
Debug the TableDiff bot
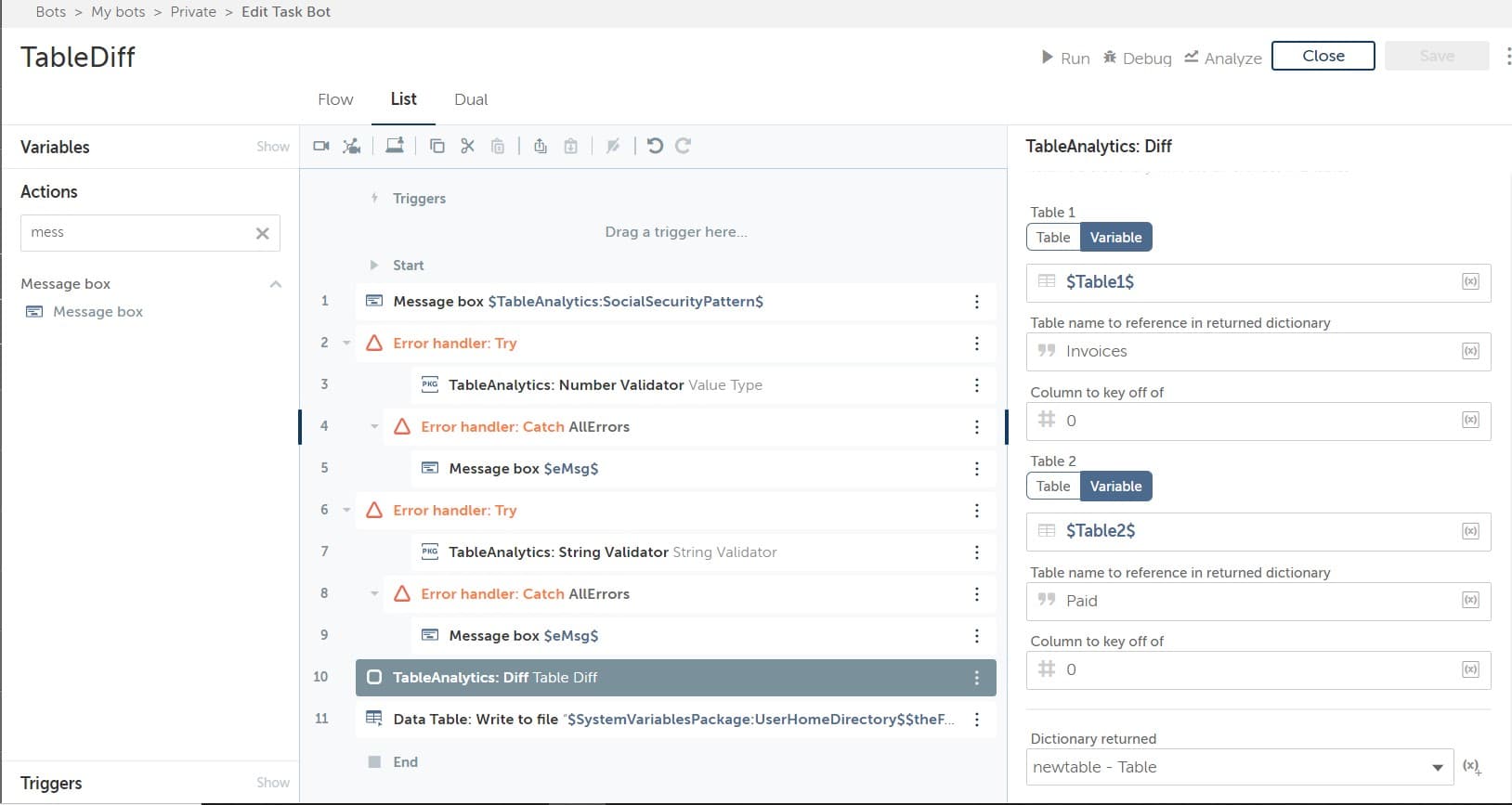pos(1138,58)
